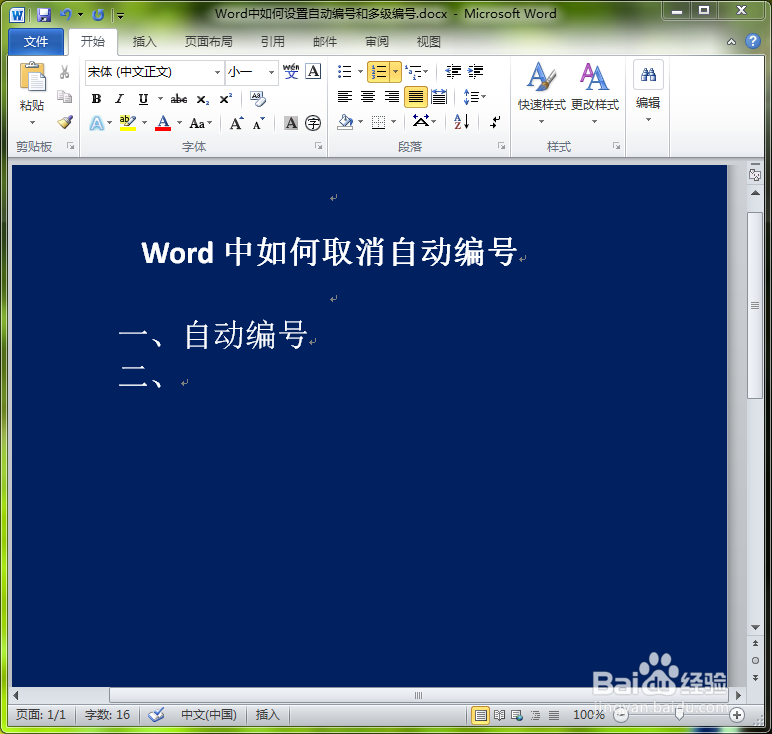Image resolution: width=772 pixels, height=734 pixels.
Task: Open Change Case Aa dropdown
Action: click(201, 123)
